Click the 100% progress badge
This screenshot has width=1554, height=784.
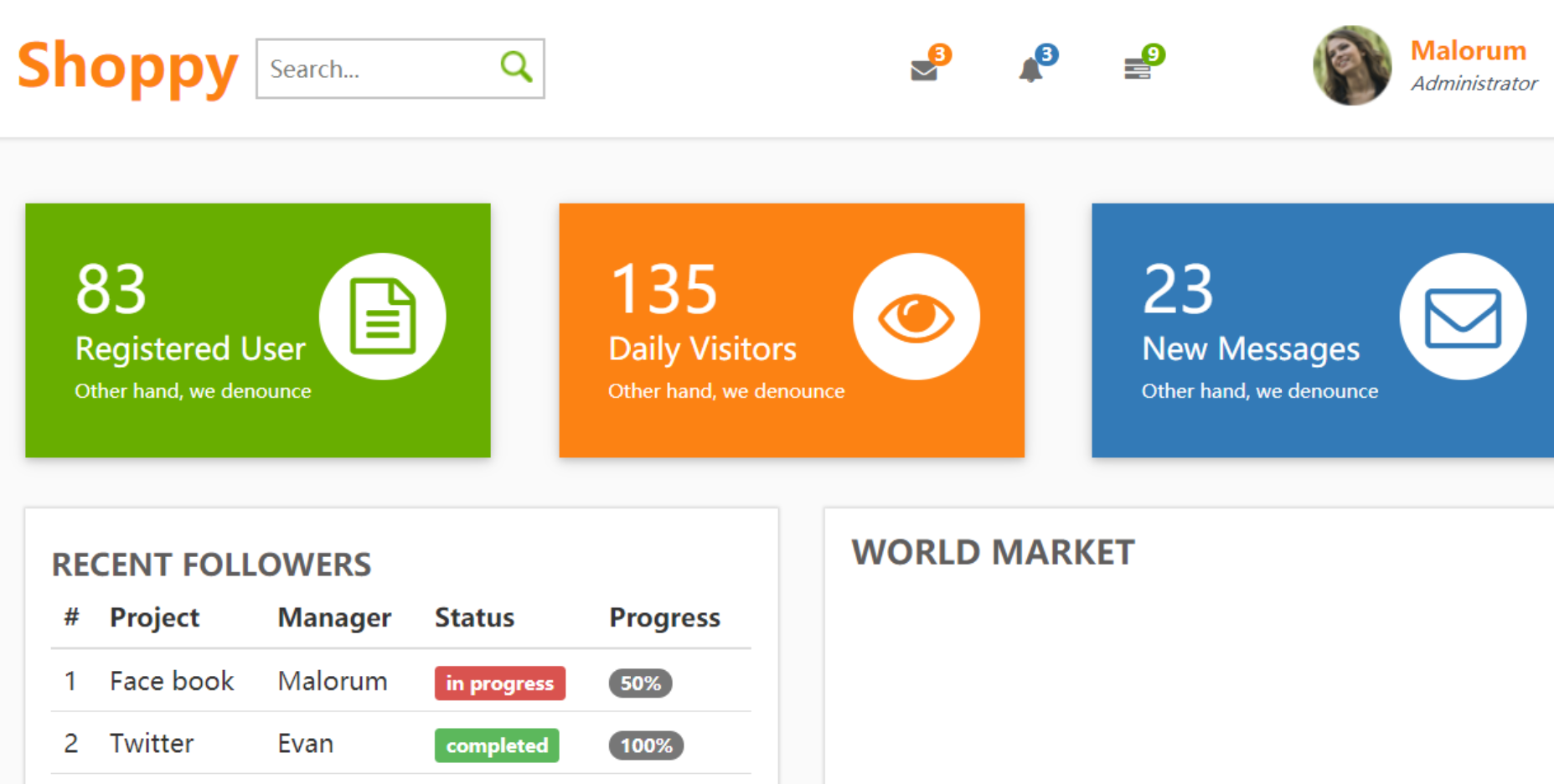646,745
